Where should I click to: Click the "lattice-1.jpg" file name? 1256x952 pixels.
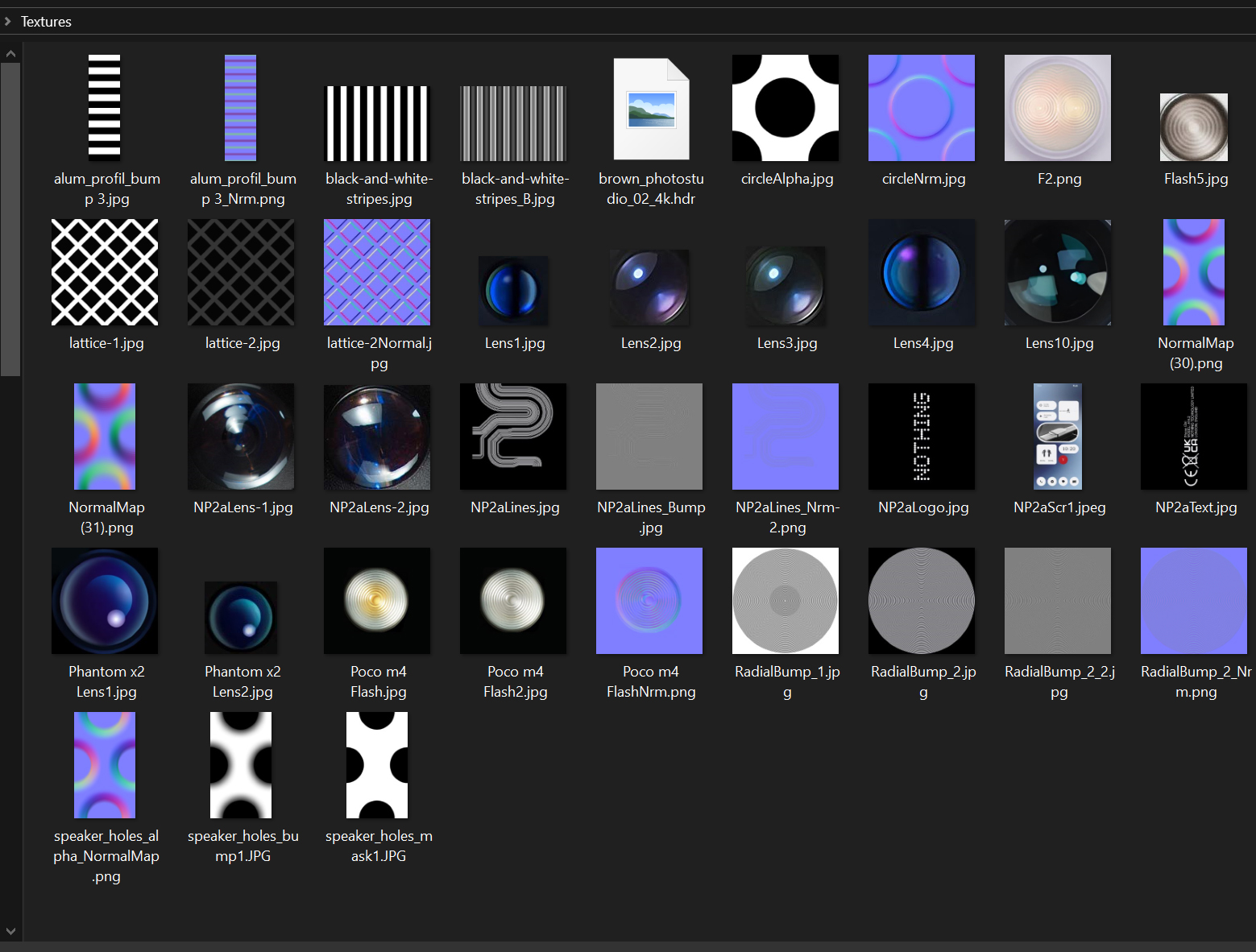click(106, 343)
